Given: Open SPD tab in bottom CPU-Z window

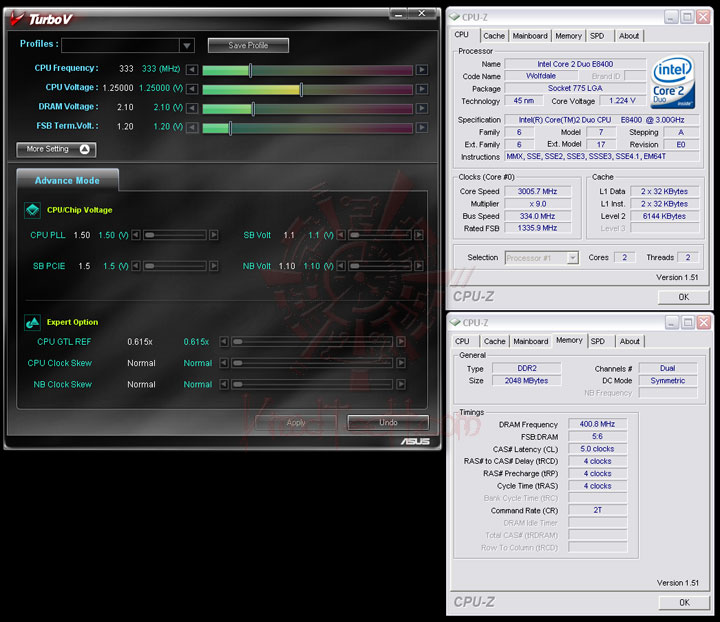Looking at the screenshot, I should coord(597,342).
